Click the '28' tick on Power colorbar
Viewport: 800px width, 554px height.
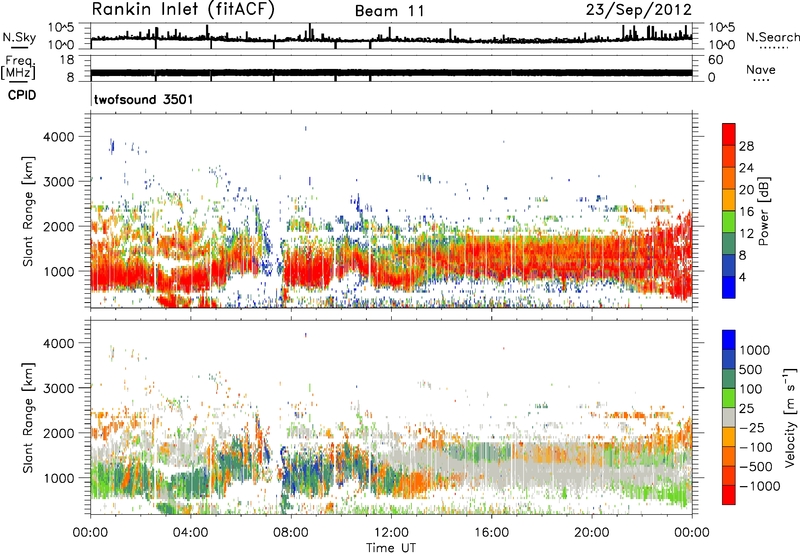coord(746,146)
